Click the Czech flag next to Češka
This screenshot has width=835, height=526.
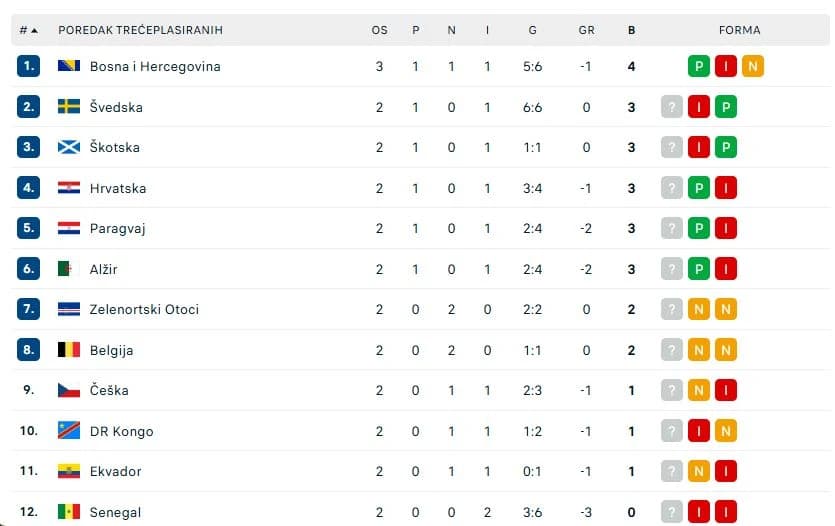(x=69, y=390)
